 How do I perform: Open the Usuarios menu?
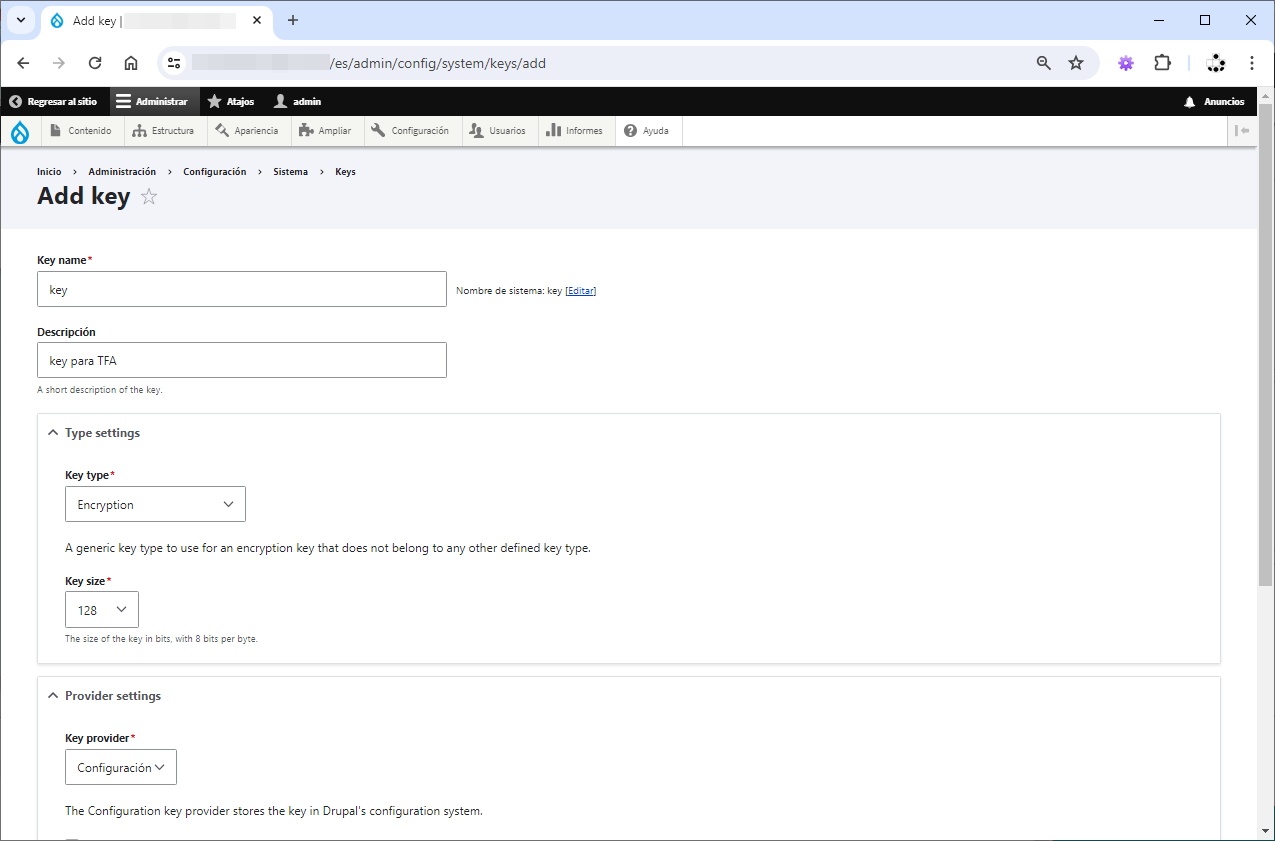tap(498, 131)
